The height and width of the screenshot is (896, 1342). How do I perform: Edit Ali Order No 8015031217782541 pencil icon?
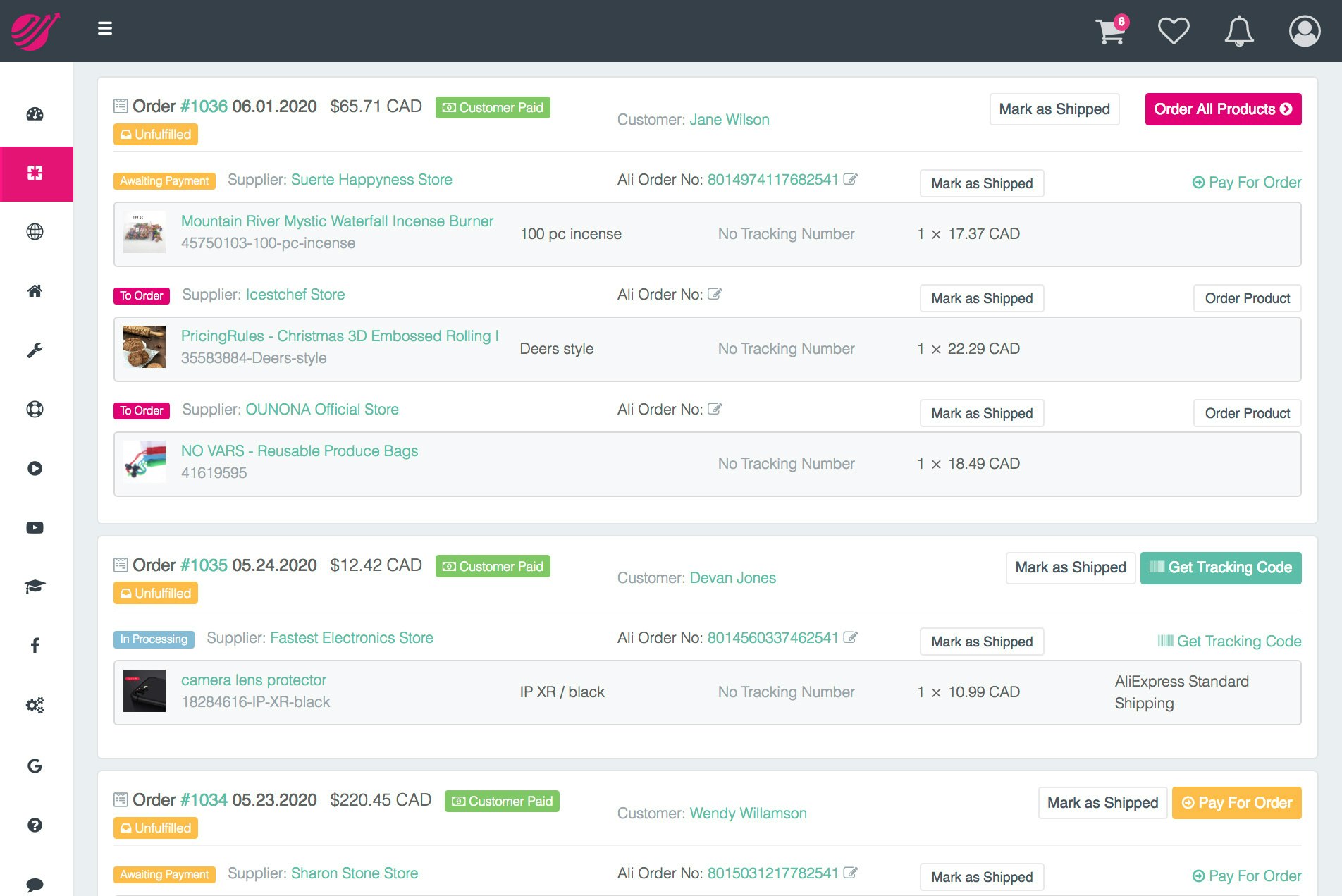(x=851, y=873)
